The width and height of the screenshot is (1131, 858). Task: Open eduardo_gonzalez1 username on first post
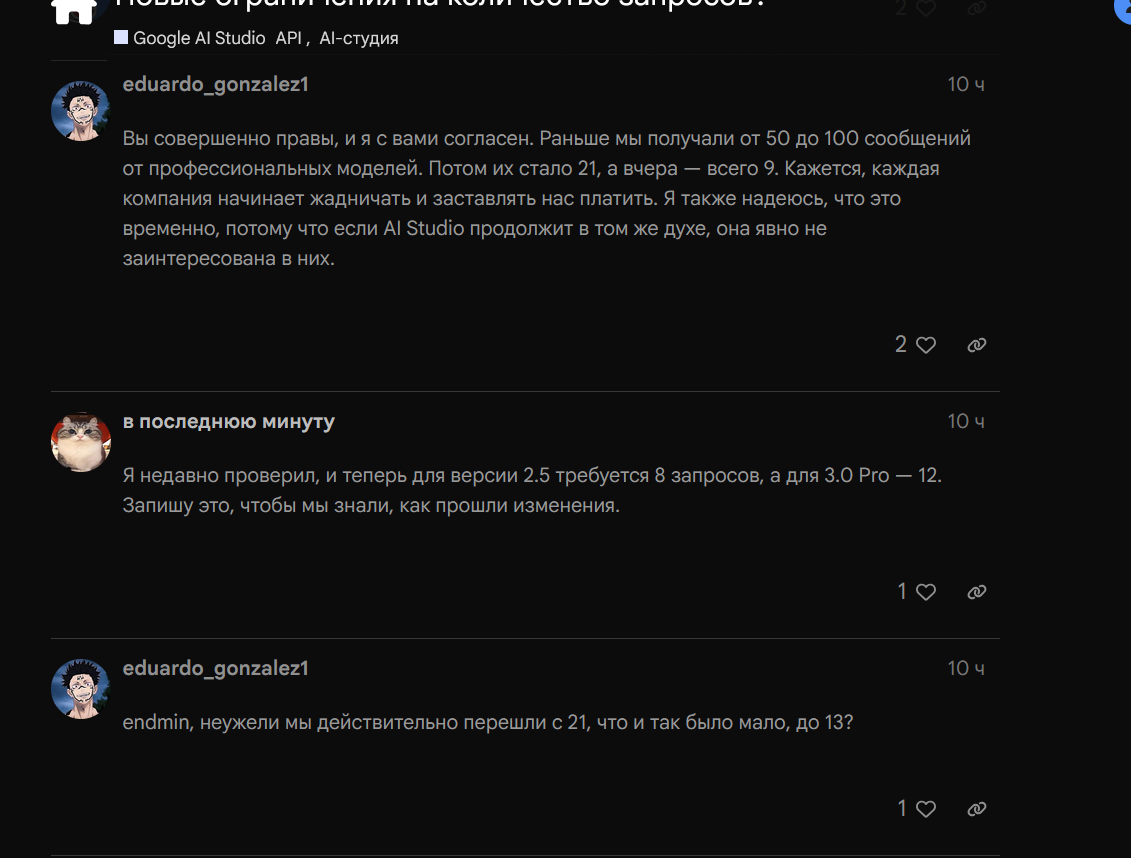(216, 84)
